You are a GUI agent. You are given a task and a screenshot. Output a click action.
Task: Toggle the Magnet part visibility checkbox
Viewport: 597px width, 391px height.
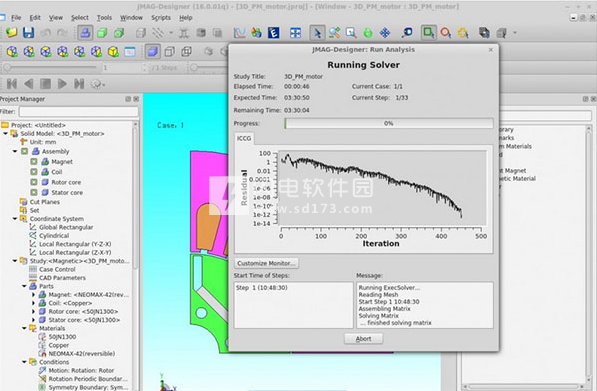(34, 161)
